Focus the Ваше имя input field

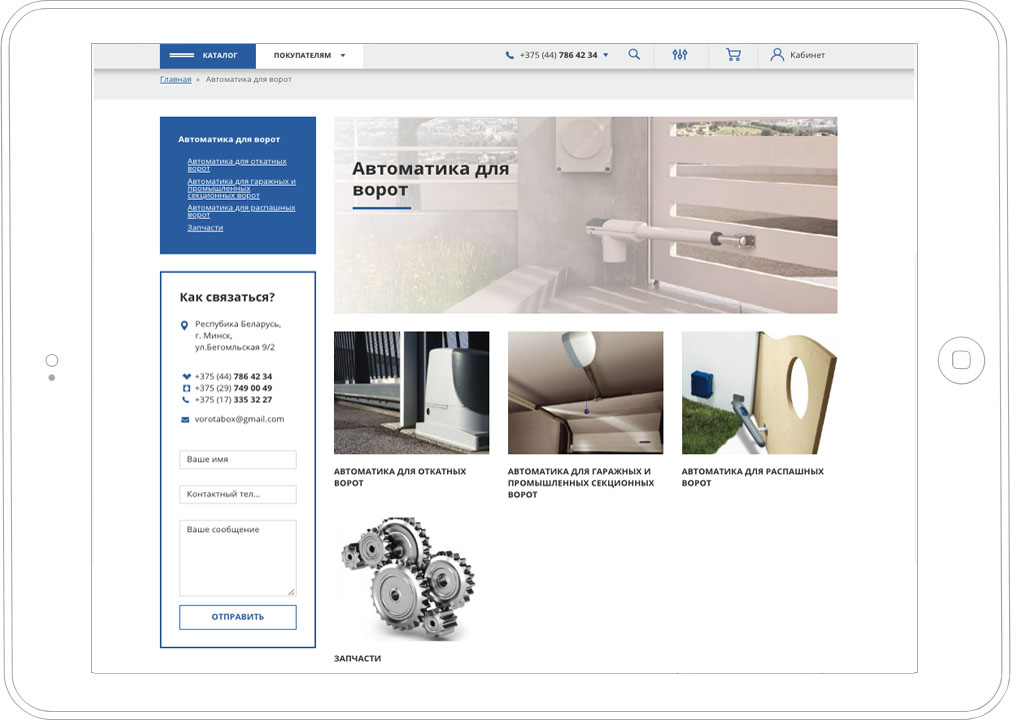tap(238, 460)
